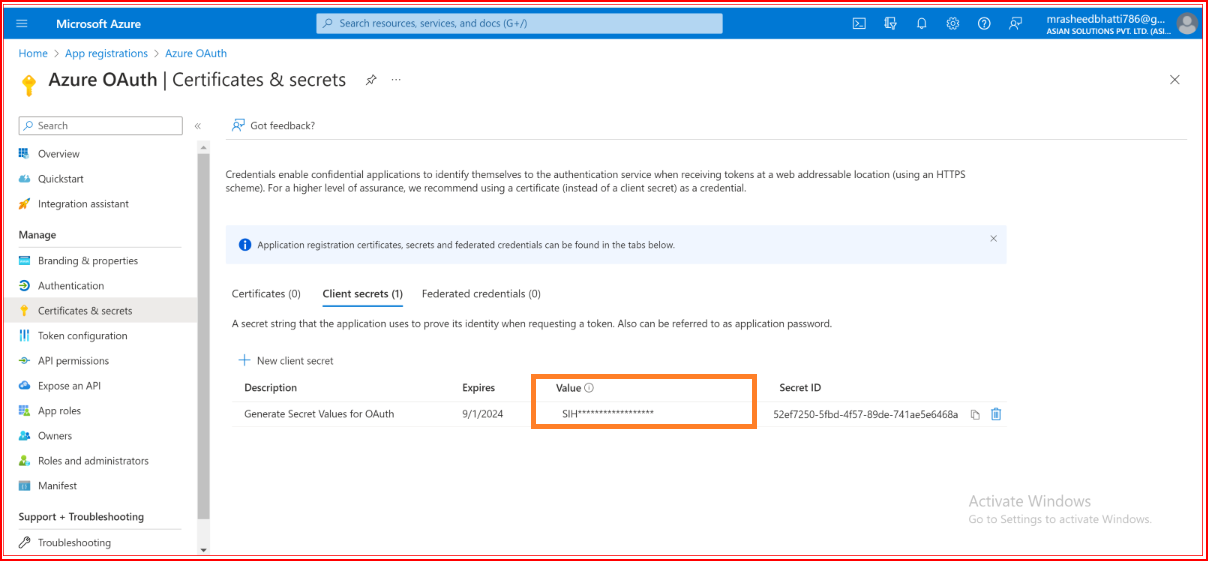The width and height of the screenshot is (1208, 561).
Task: Focus the global search resources box
Action: tap(519, 23)
